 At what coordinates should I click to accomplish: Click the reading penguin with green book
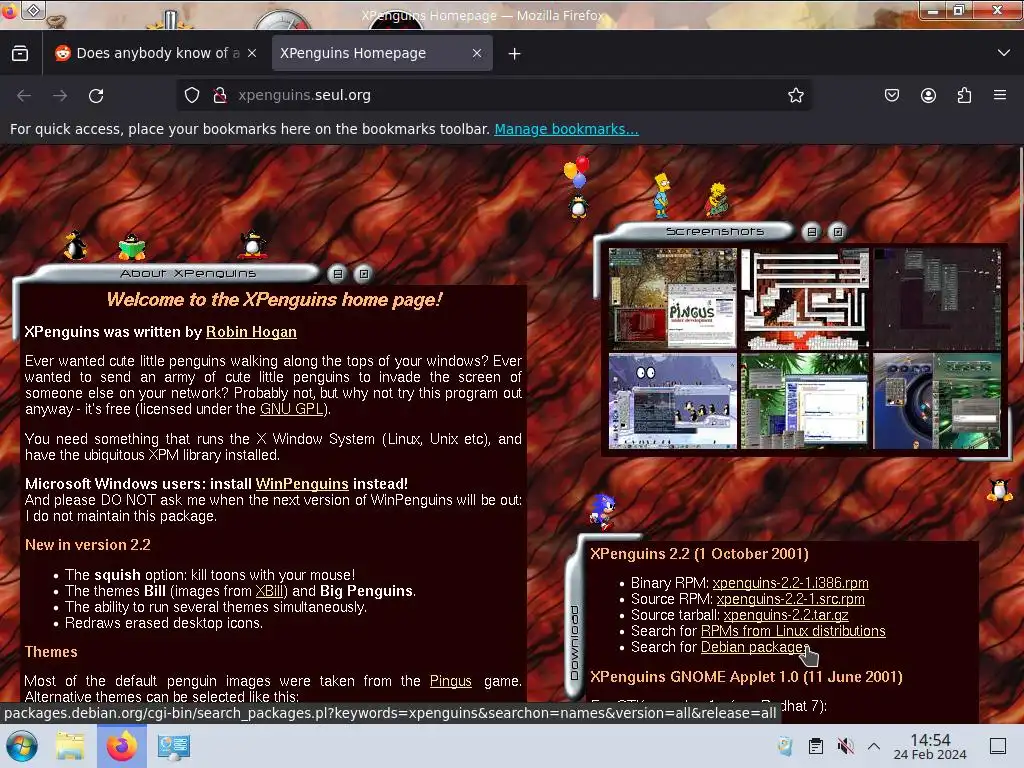[x=132, y=246]
